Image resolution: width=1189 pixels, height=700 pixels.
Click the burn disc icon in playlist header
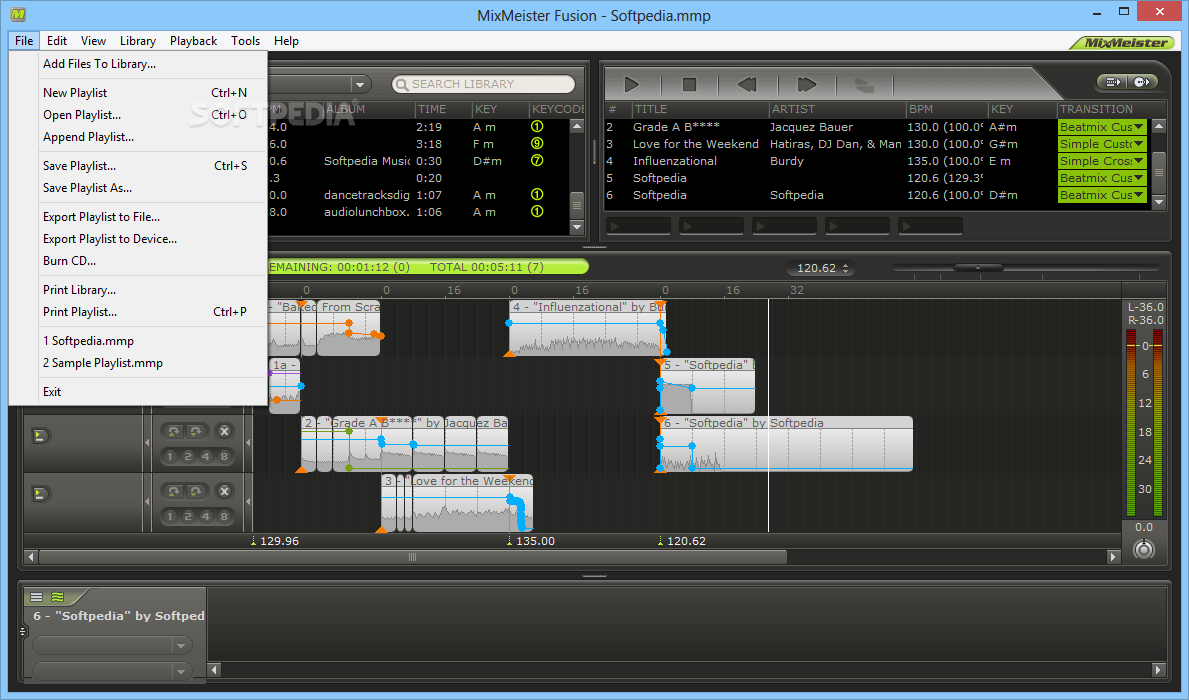pyautogui.click(x=1142, y=82)
